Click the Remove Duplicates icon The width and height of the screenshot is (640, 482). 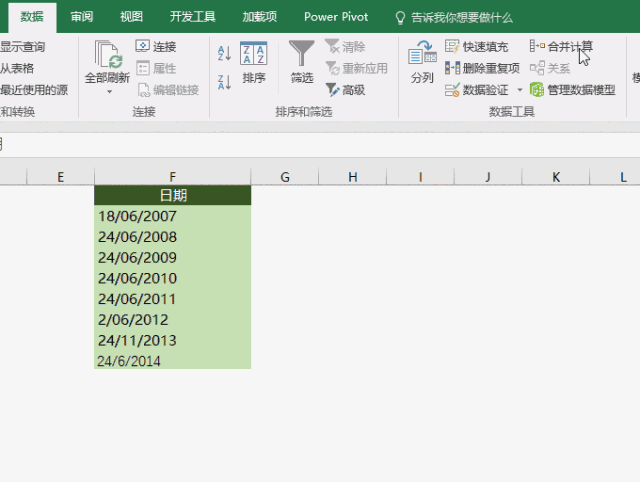point(452,68)
